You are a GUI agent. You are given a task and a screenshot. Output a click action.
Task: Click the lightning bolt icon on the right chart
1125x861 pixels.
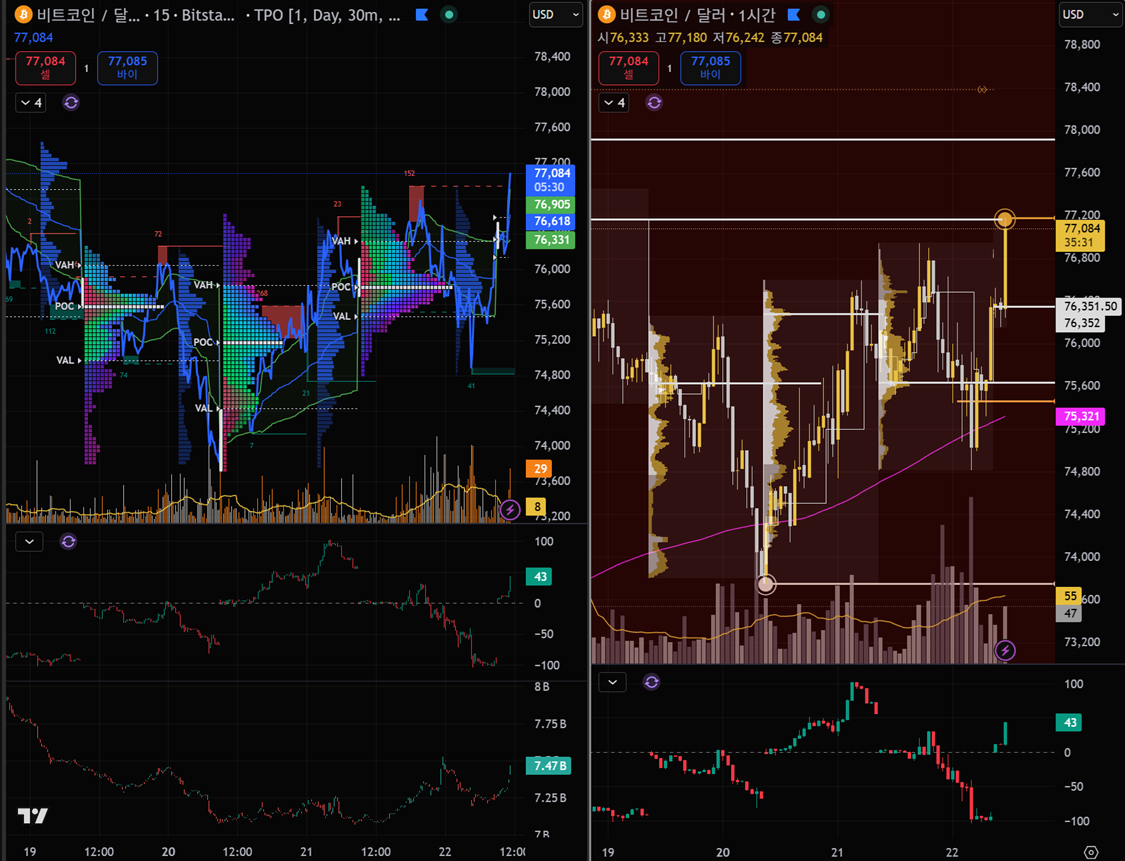tap(1006, 650)
